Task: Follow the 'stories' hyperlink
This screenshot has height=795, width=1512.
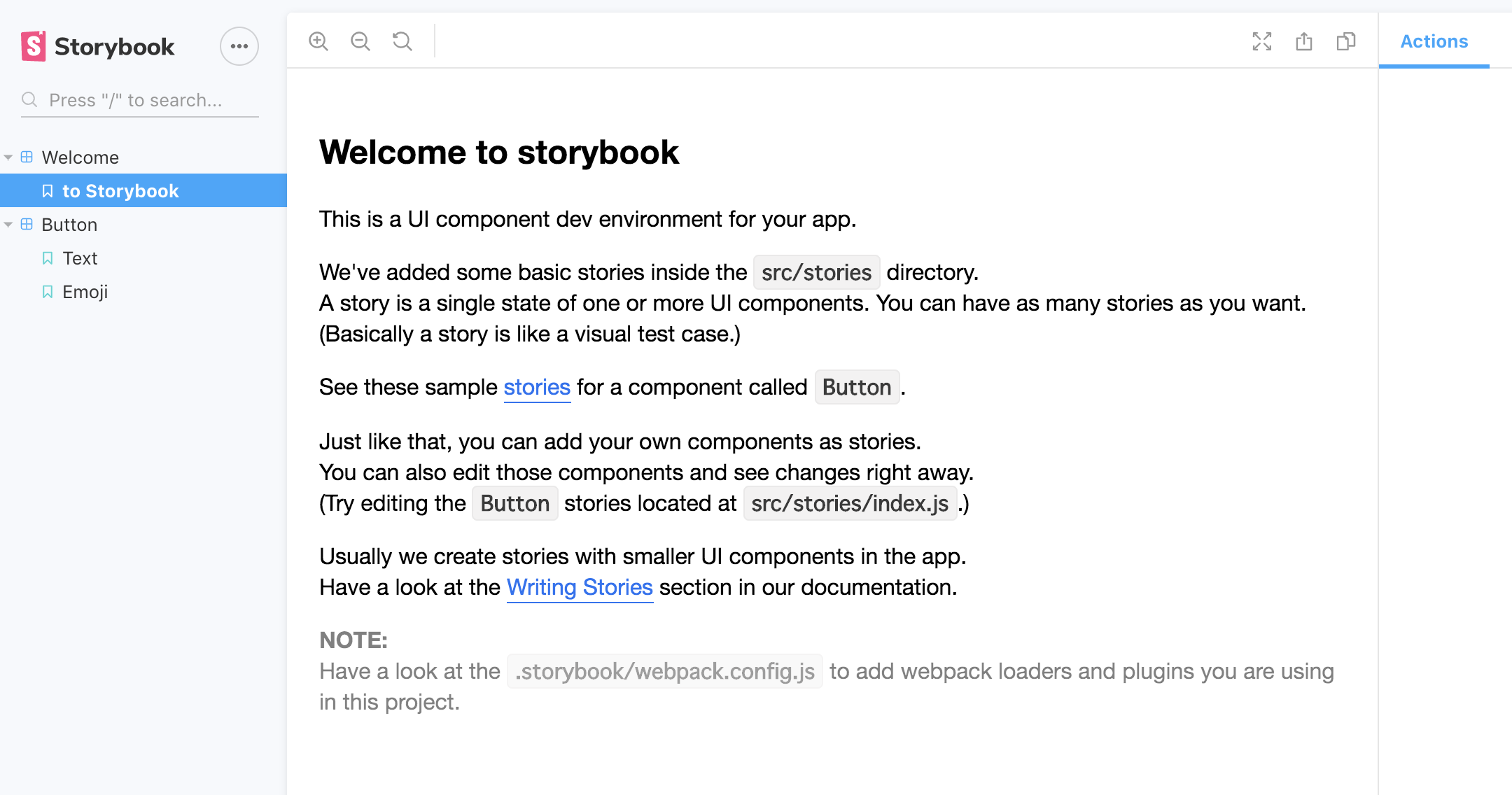Action: [x=537, y=387]
